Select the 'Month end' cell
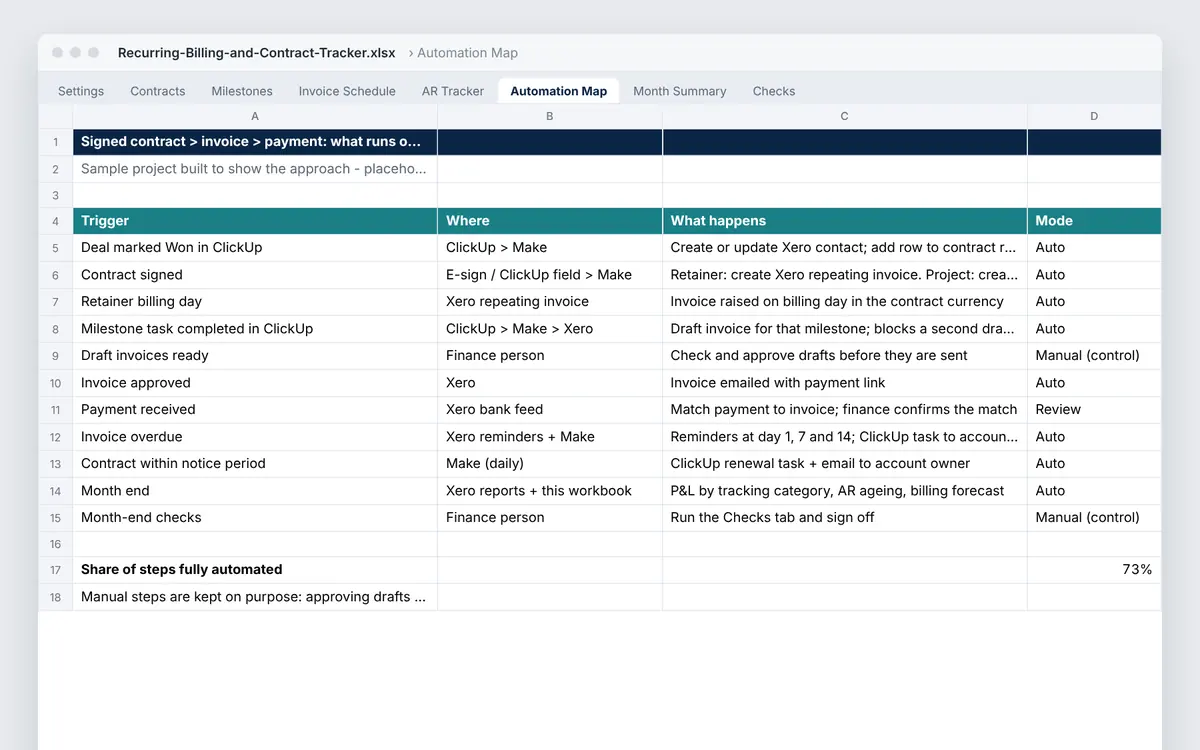 pyautogui.click(x=255, y=491)
